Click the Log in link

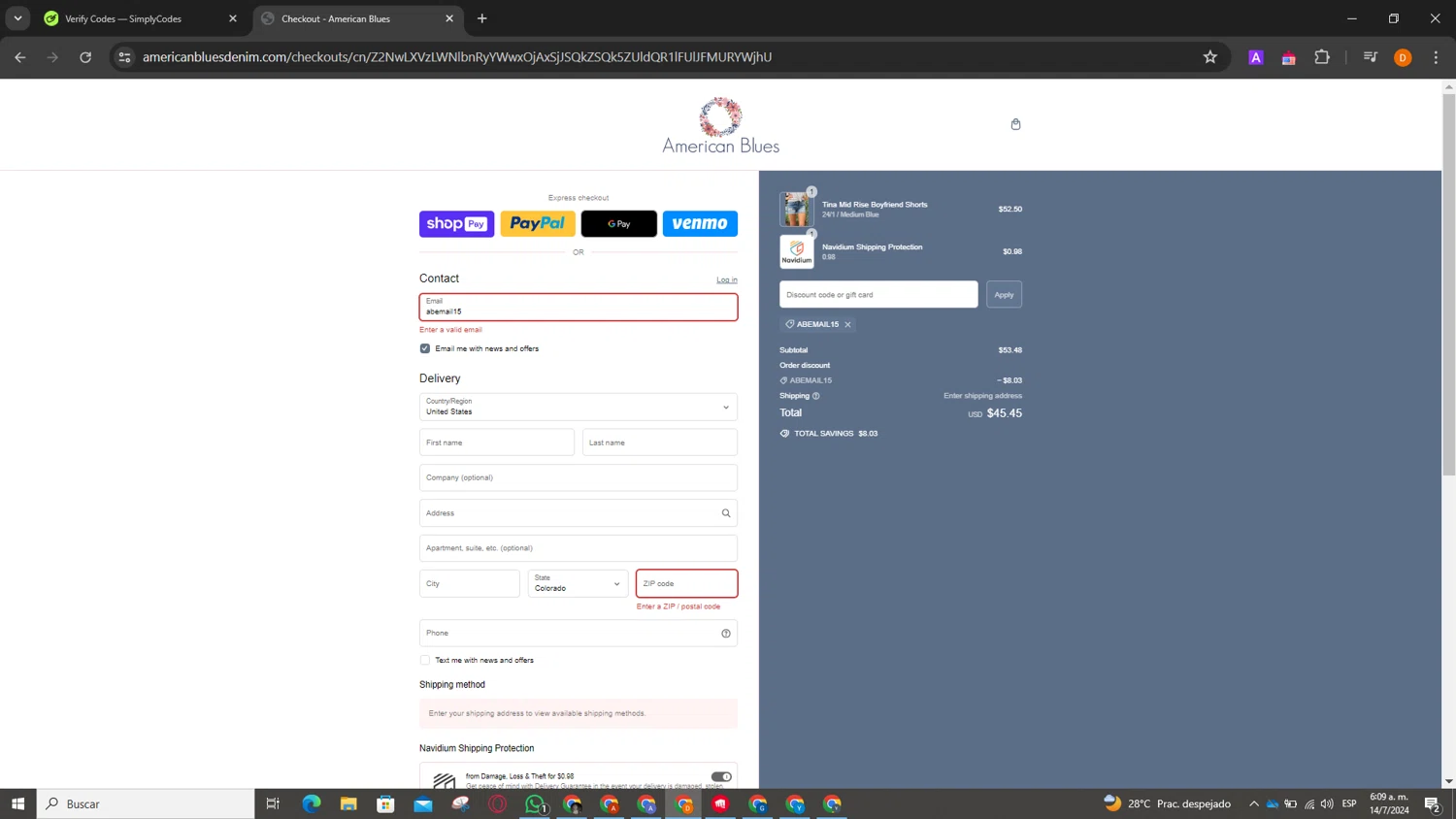point(727,280)
